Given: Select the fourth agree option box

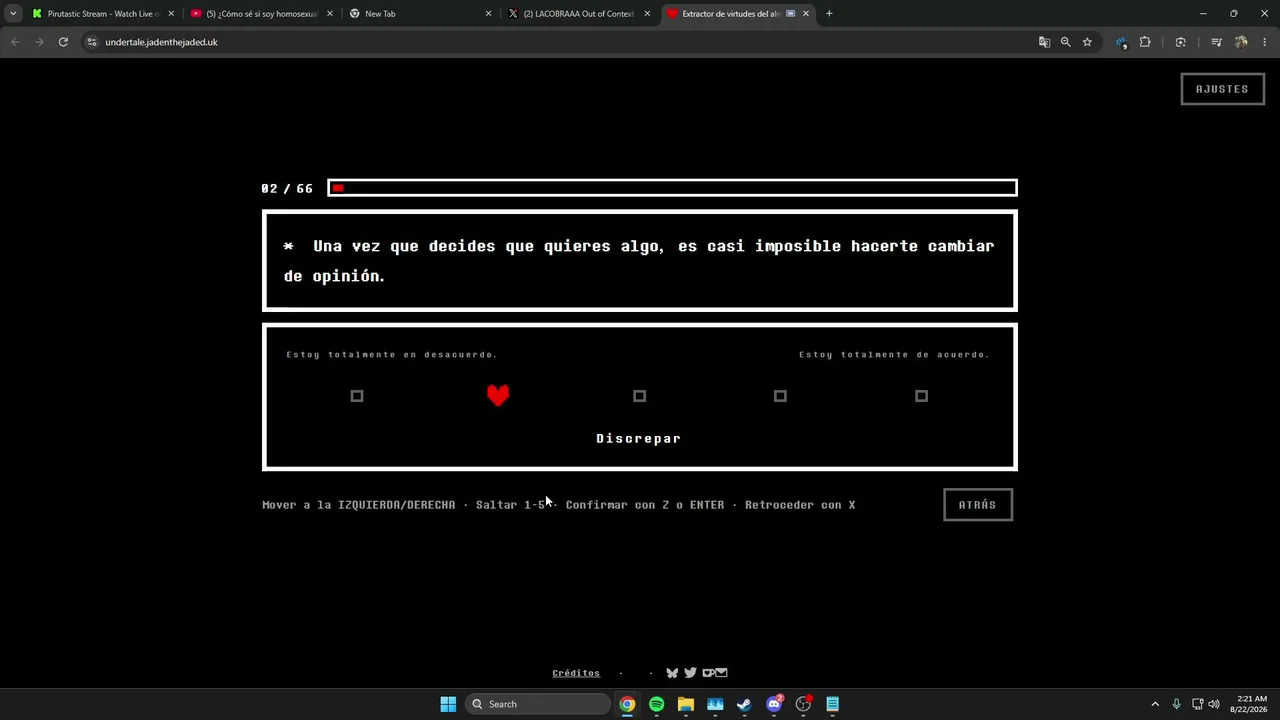Looking at the screenshot, I should click(x=780, y=396).
